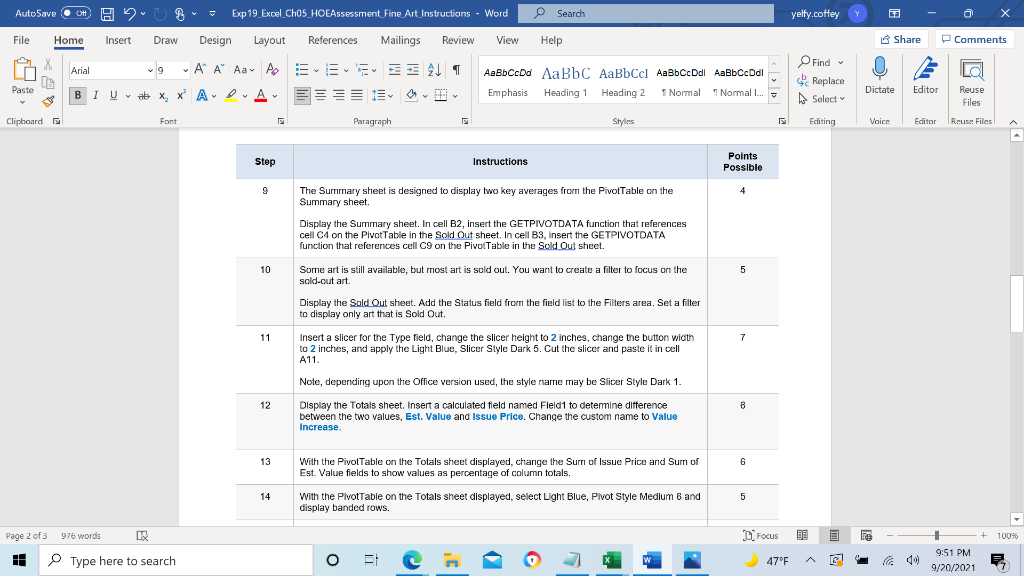Open the Select dropdown in Editing

pyautogui.click(x=827, y=99)
